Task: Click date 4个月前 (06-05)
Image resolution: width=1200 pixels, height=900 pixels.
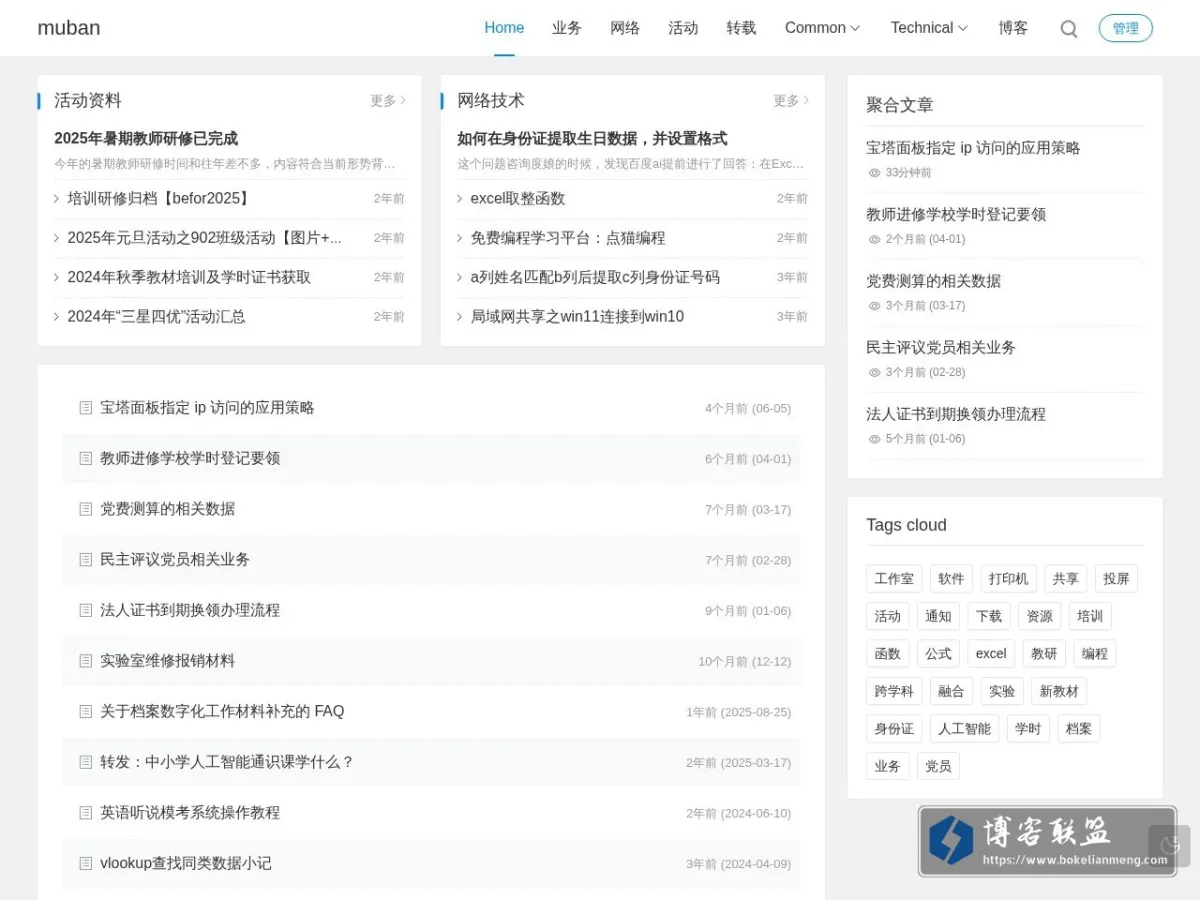Action: pos(748,409)
